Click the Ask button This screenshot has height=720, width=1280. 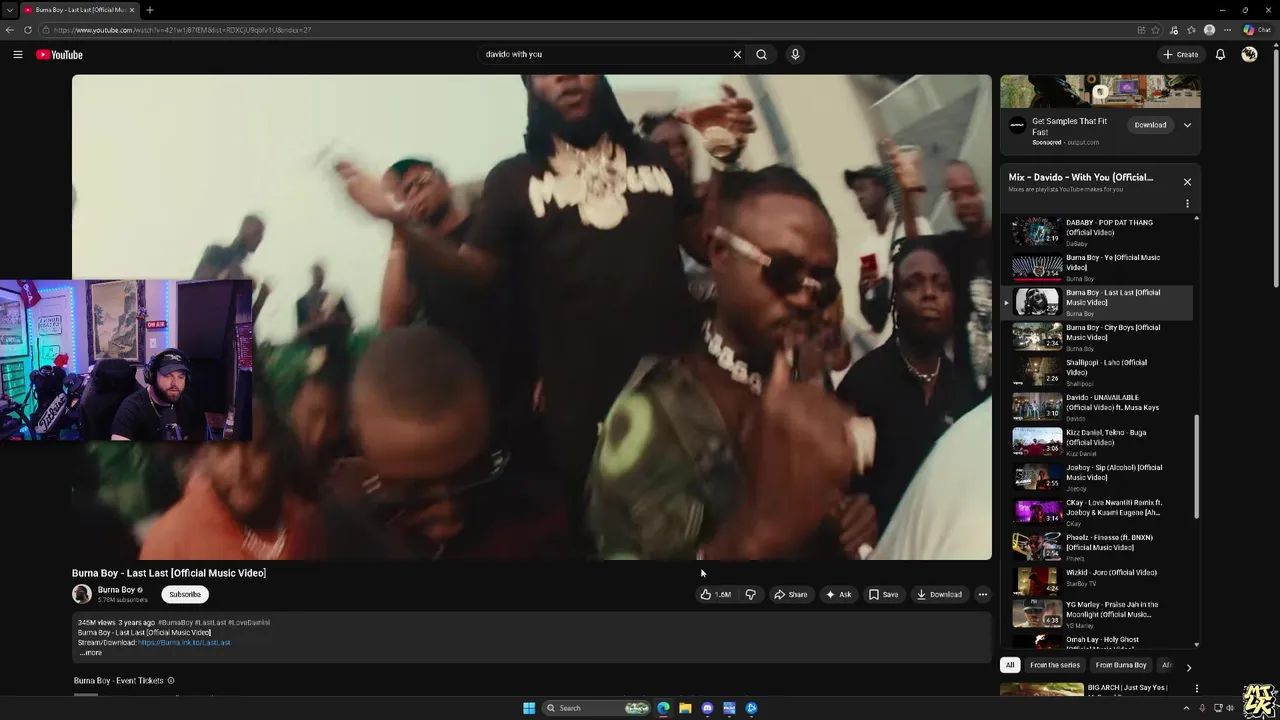coord(838,594)
